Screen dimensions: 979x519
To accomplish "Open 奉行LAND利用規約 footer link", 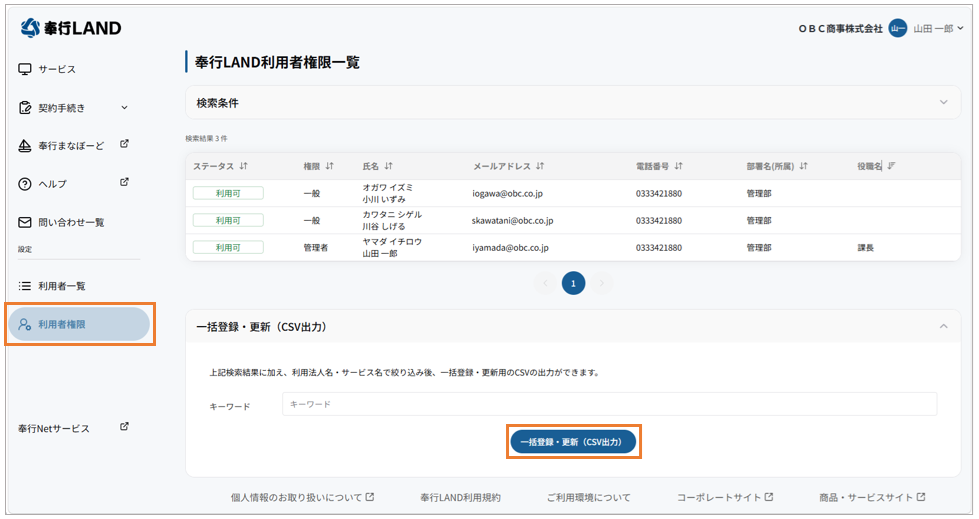I will click(x=460, y=498).
